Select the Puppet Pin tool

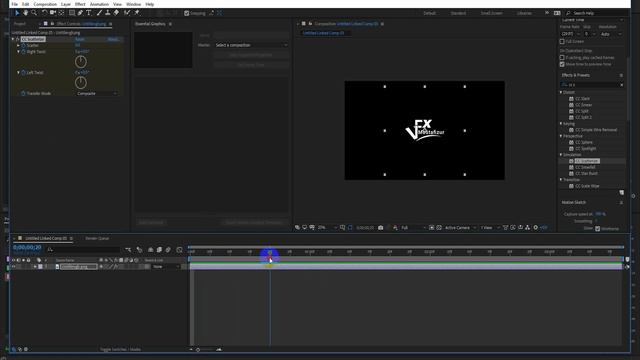137,13
